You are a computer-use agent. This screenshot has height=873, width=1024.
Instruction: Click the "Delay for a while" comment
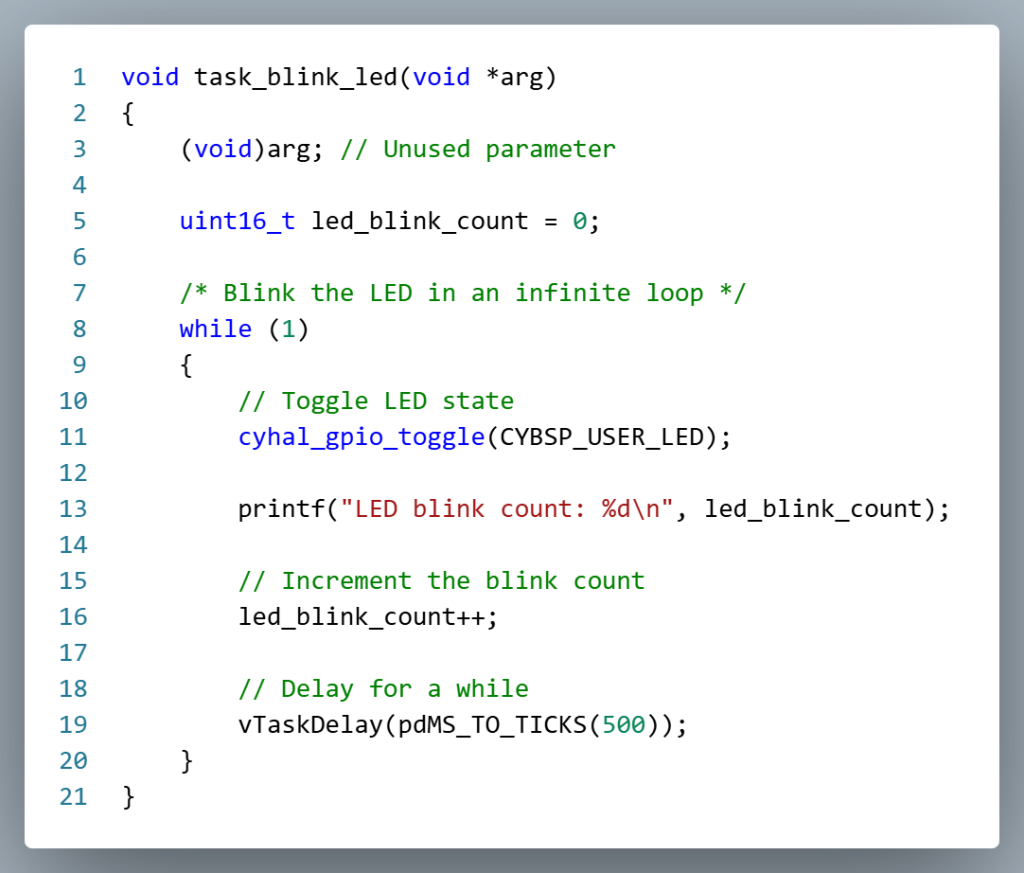(383, 689)
